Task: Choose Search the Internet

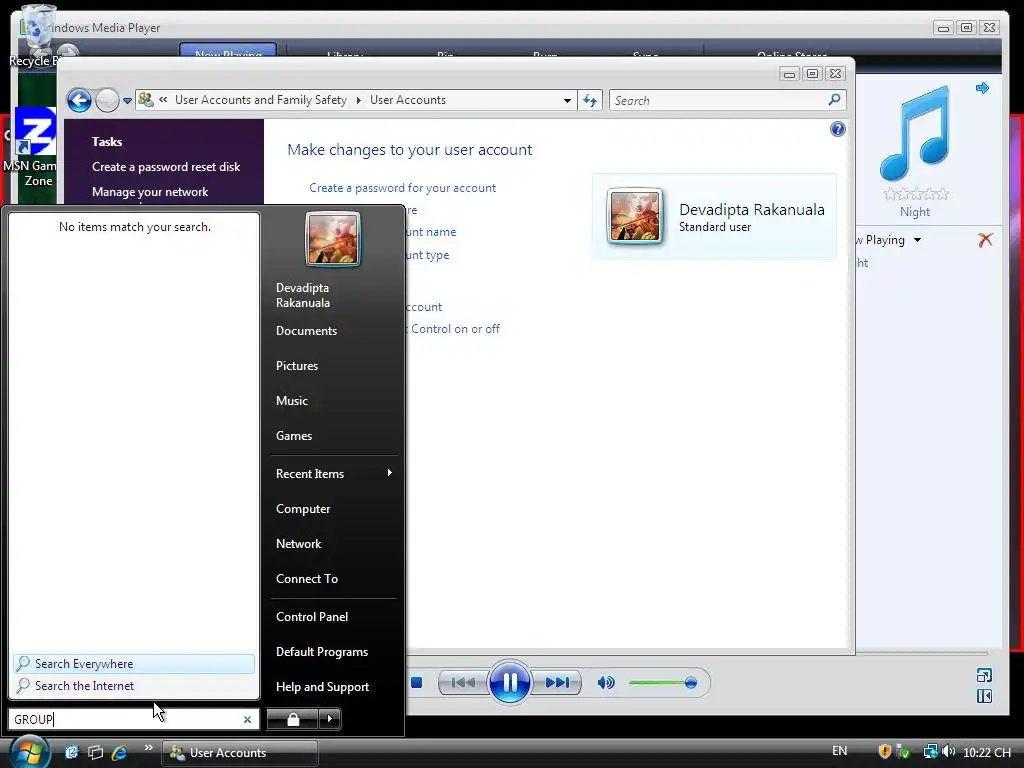Action: click(134, 686)
